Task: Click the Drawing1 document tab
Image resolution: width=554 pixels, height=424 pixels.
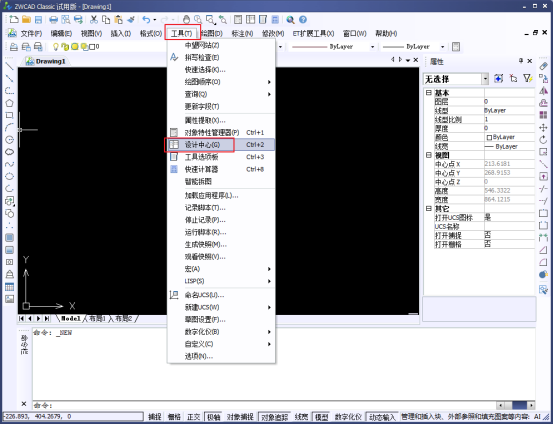Action: [x=46, y=61]
